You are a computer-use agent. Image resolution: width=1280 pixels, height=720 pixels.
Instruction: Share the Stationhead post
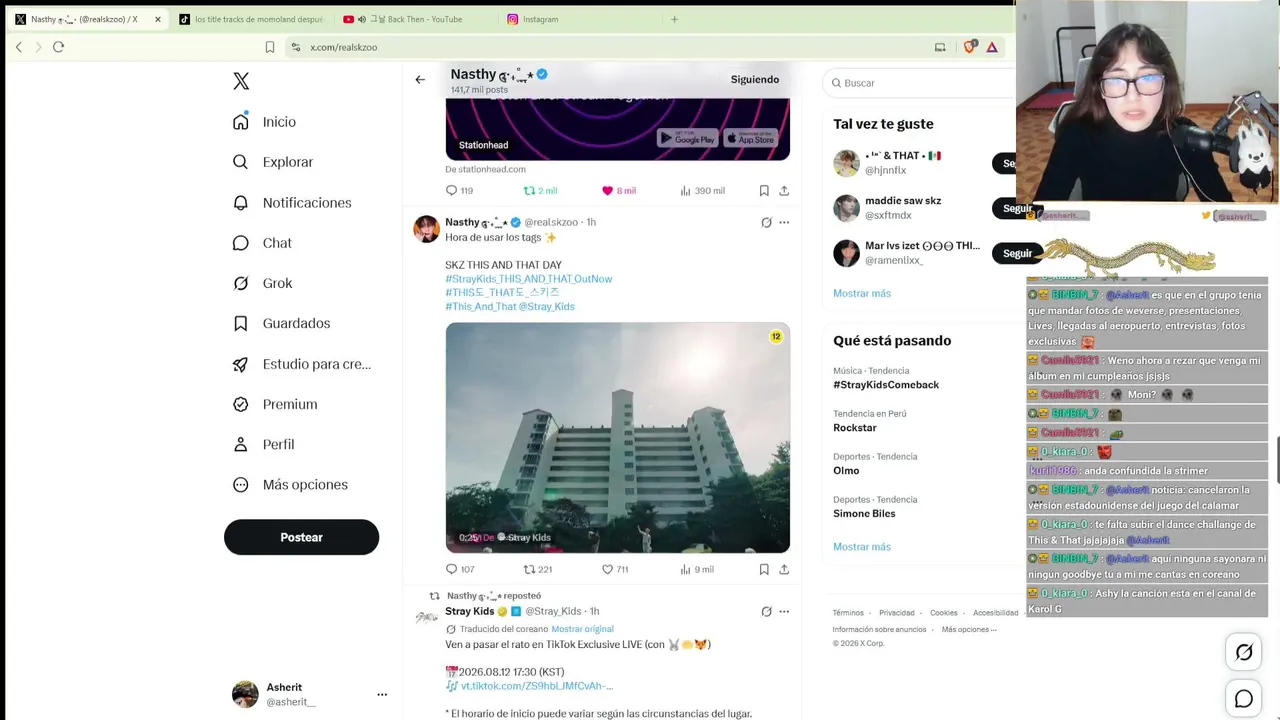coord(784,191)
